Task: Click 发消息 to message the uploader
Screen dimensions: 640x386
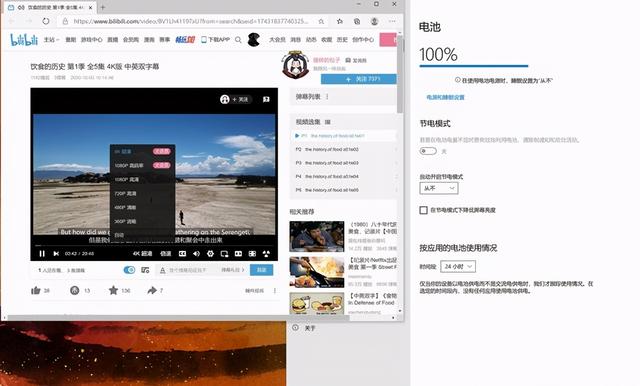Action: (x=356, y=60)
